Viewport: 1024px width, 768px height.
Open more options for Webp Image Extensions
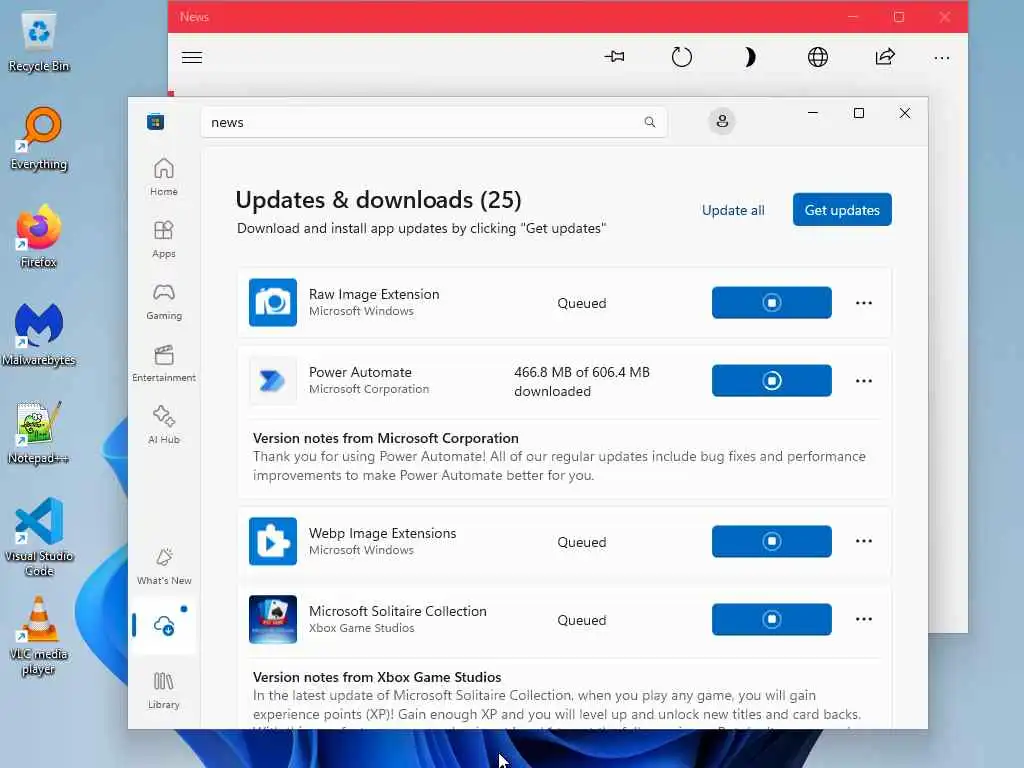point(863,541)
